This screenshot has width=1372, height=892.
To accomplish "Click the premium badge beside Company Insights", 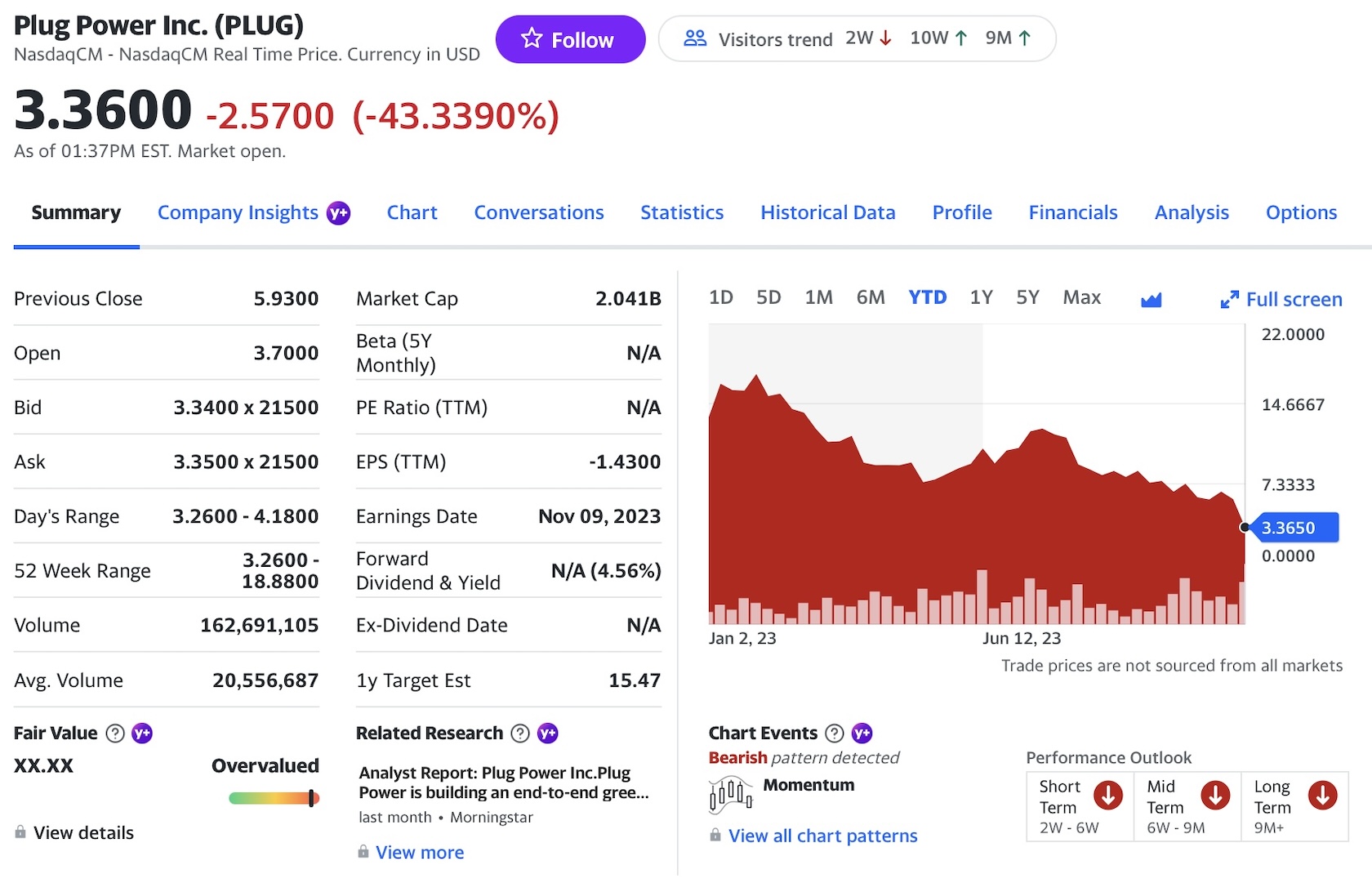I will tap(338, 213).
